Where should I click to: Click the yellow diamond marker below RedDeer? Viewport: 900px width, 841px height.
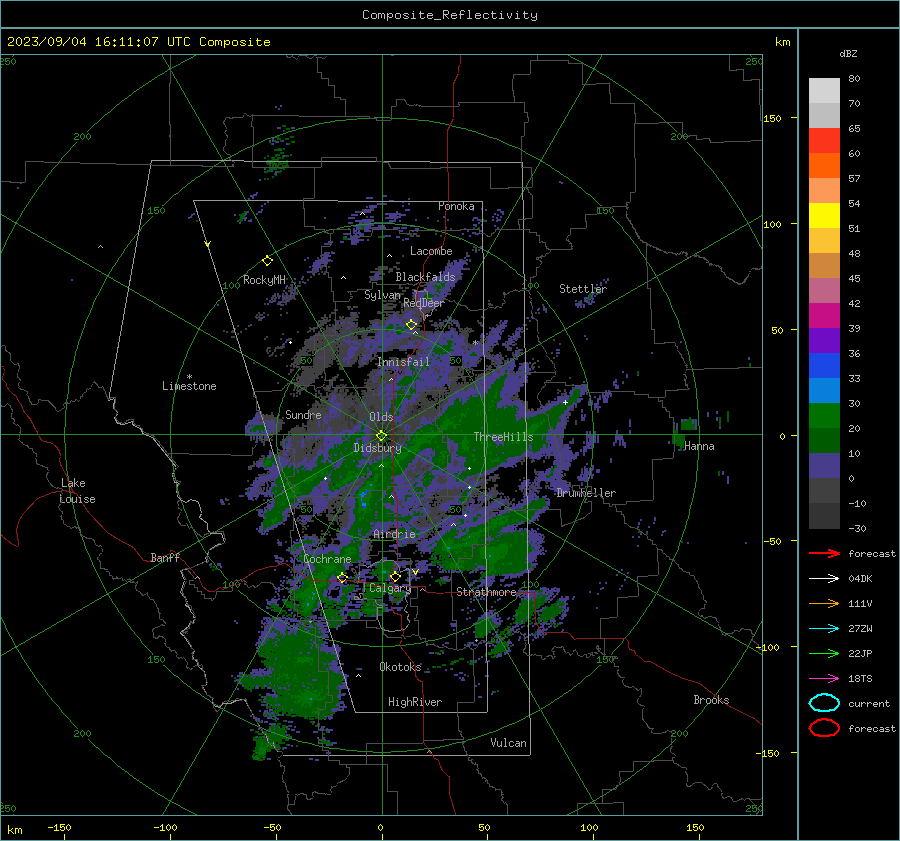tap(411, 325)
